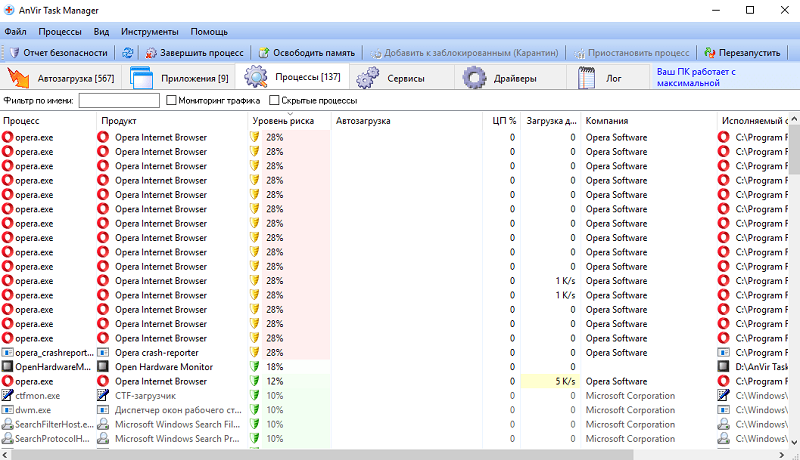800x460 pixels.
Task: Click the Лог tab notepad icon
Action: pyautogui.click(x=586, y=78)
